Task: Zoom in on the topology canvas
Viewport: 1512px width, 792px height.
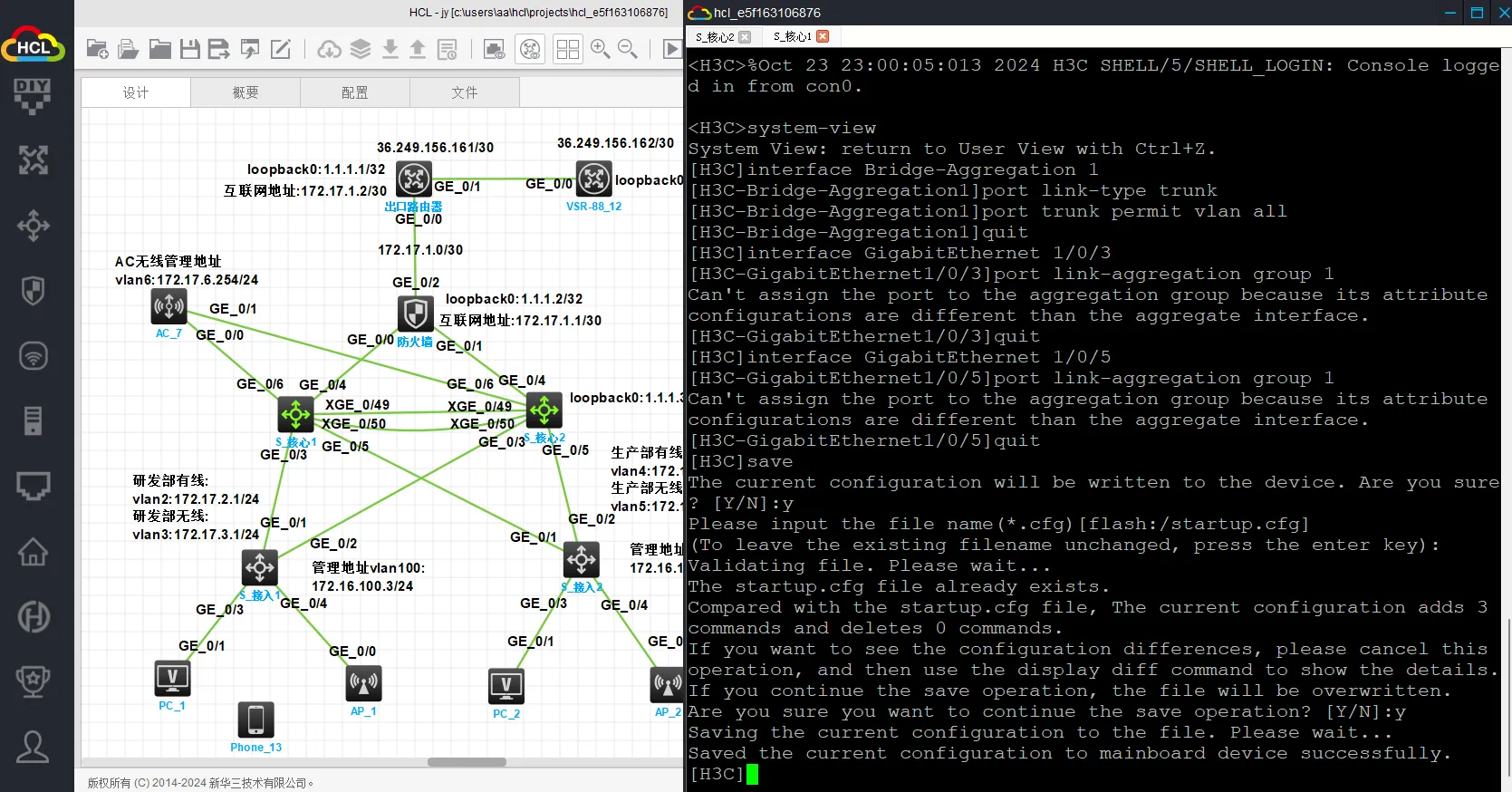Action: [600, 49]
